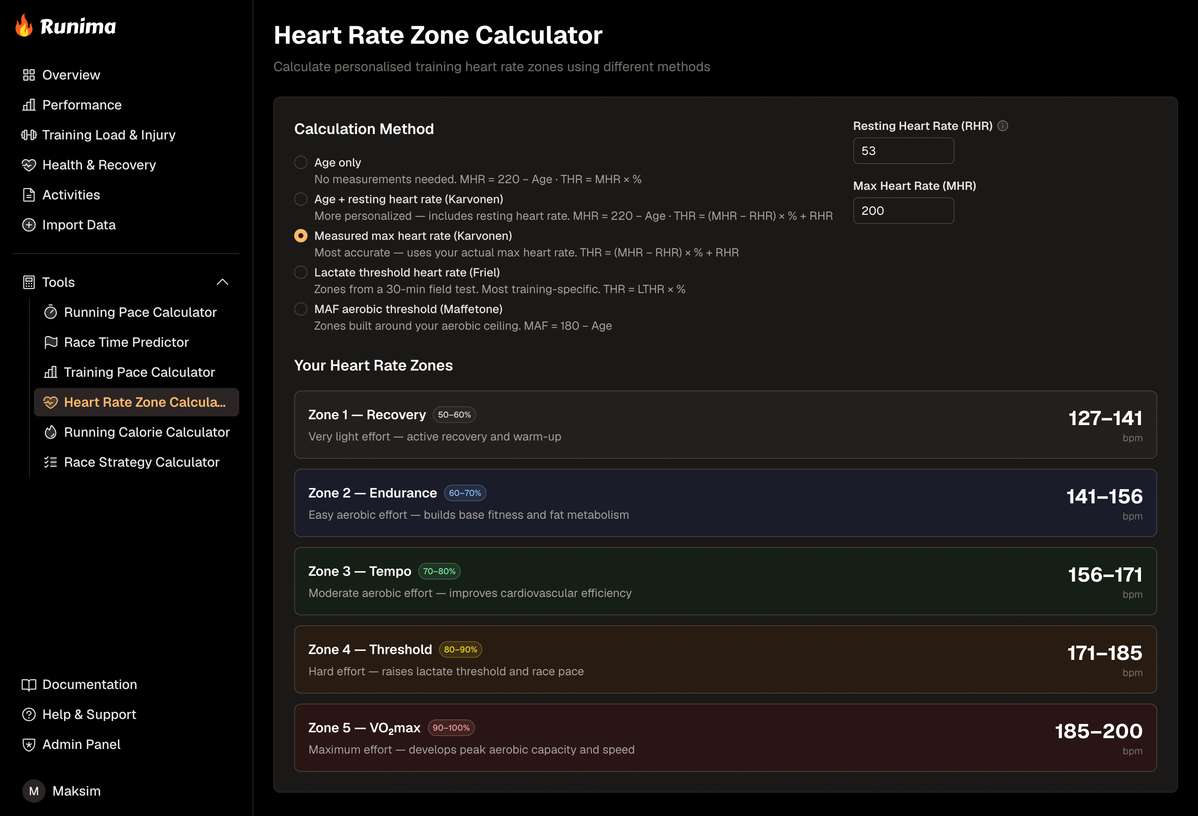Select Measured max heart rate (Karvonen)

(x=301, y=235)
